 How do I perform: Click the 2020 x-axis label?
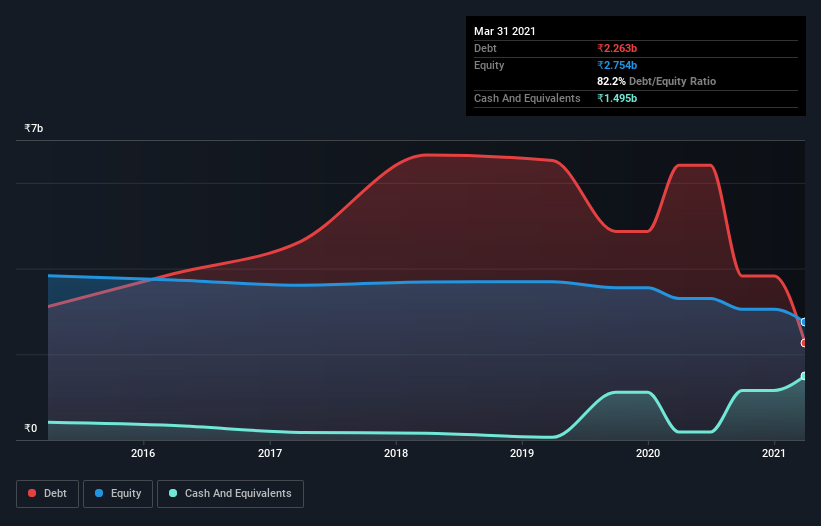pyautogui.click(x=648, y=453)
